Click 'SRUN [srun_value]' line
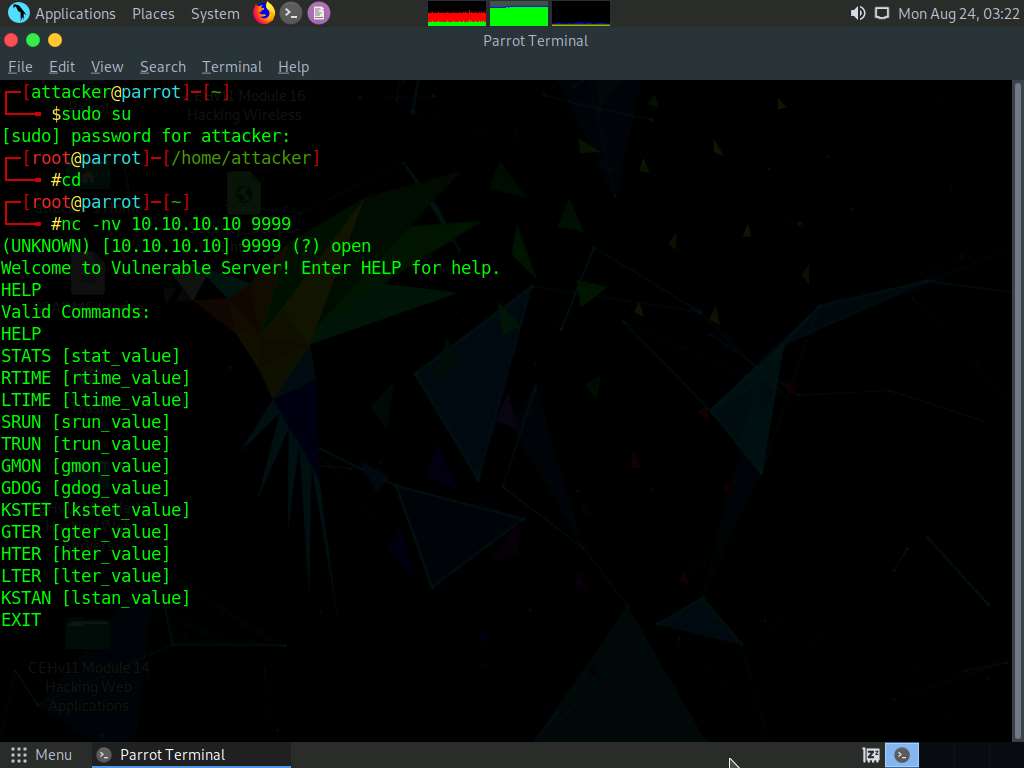The height and width of the screenshot is (768, 1024). click(x=86, y=422)
